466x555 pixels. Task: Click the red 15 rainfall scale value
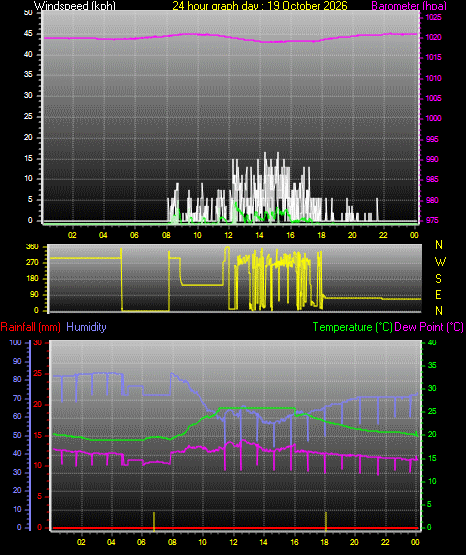(38, 436)
